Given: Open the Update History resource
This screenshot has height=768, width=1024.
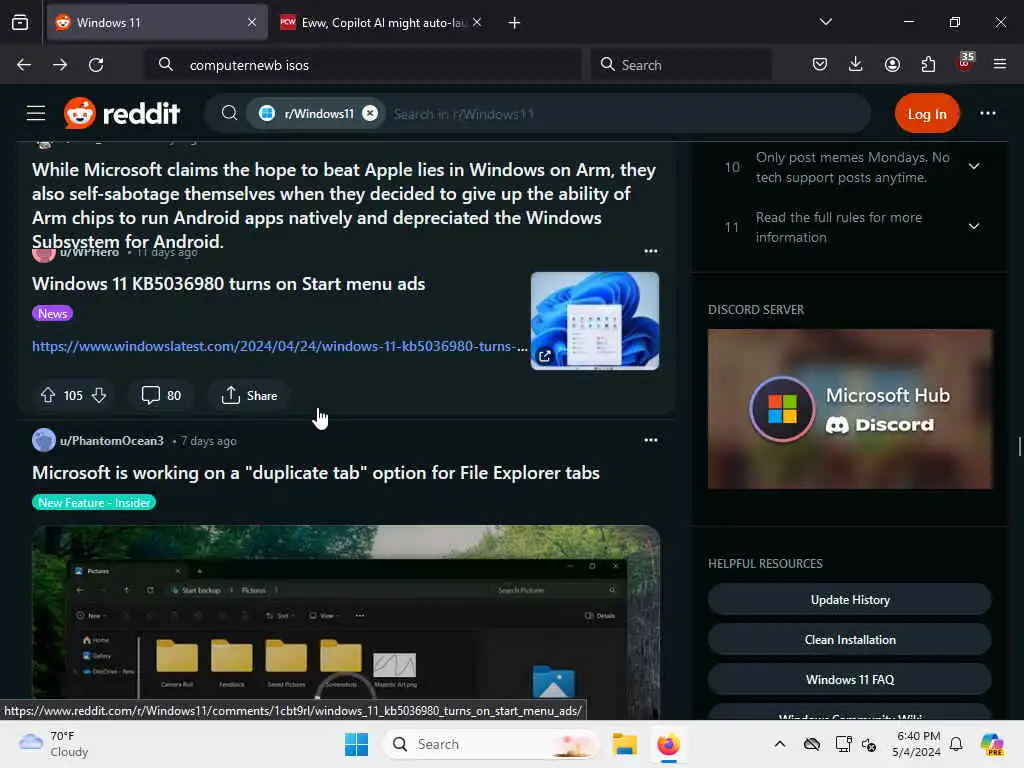Looking at the screenshot, I should pos(850,600).
